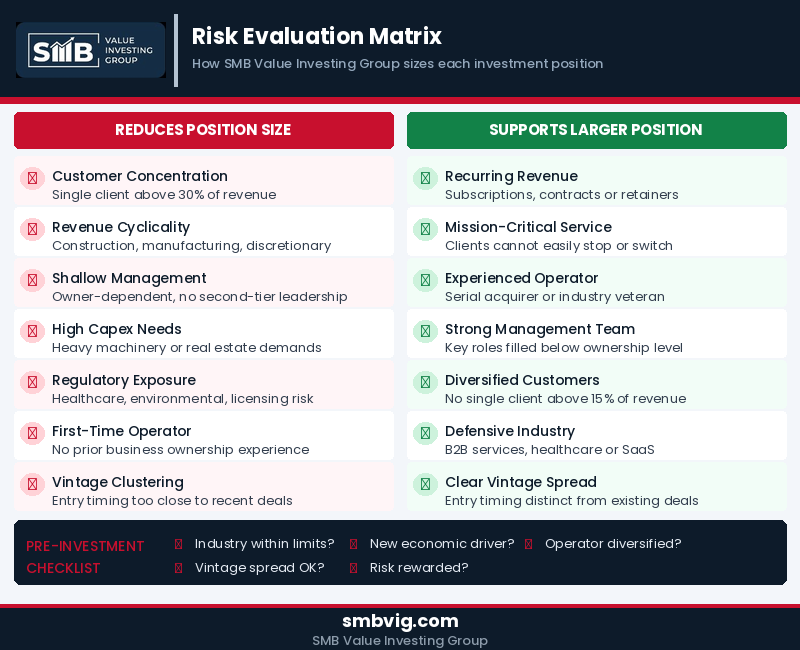Viewport: 800px width, 650px height.
Task: Click the Strong Management Team icon
Action: tap(425, 331)
